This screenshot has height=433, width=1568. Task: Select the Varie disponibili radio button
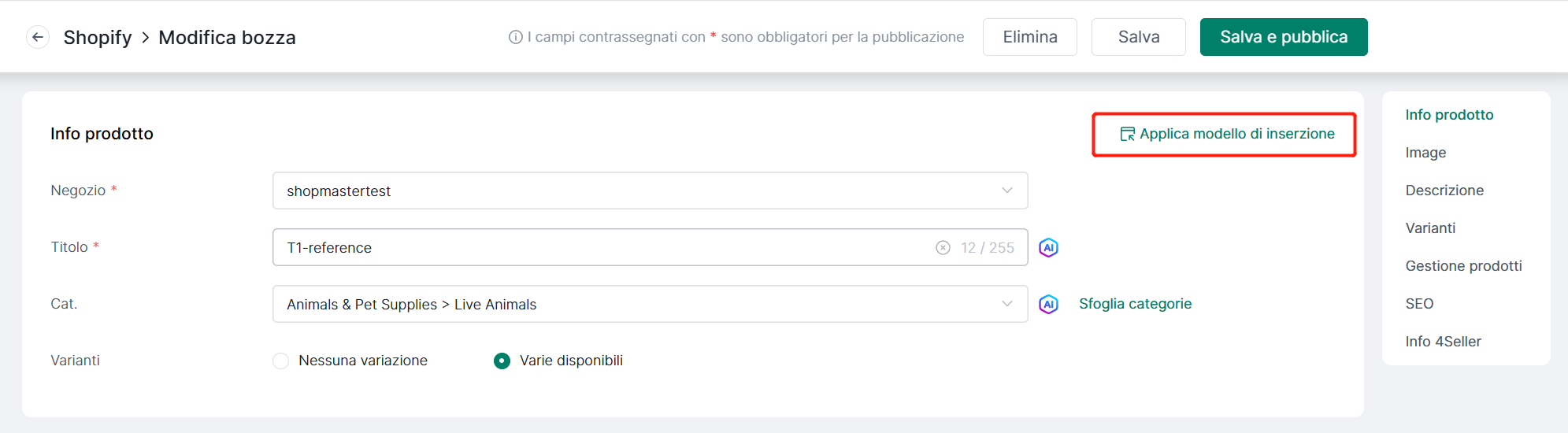tap(502, 361)
